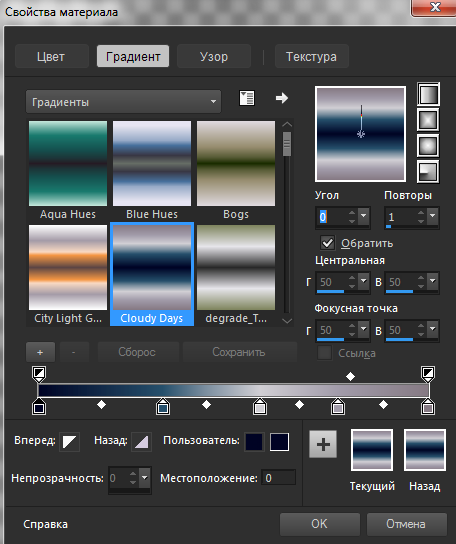Close the Свойства материала dialog
This screenshot has height=544, width=456.
tap(435, 7)
